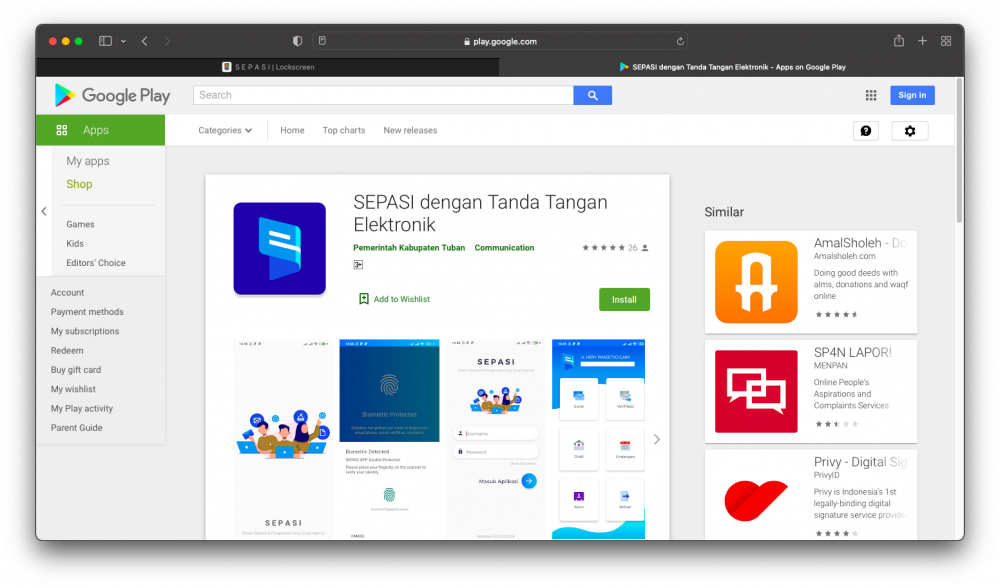The width and height of the screenshot is (1000, 588).
Task: Open the AmalSholeh app title
Action: click(x=860, y=243)
